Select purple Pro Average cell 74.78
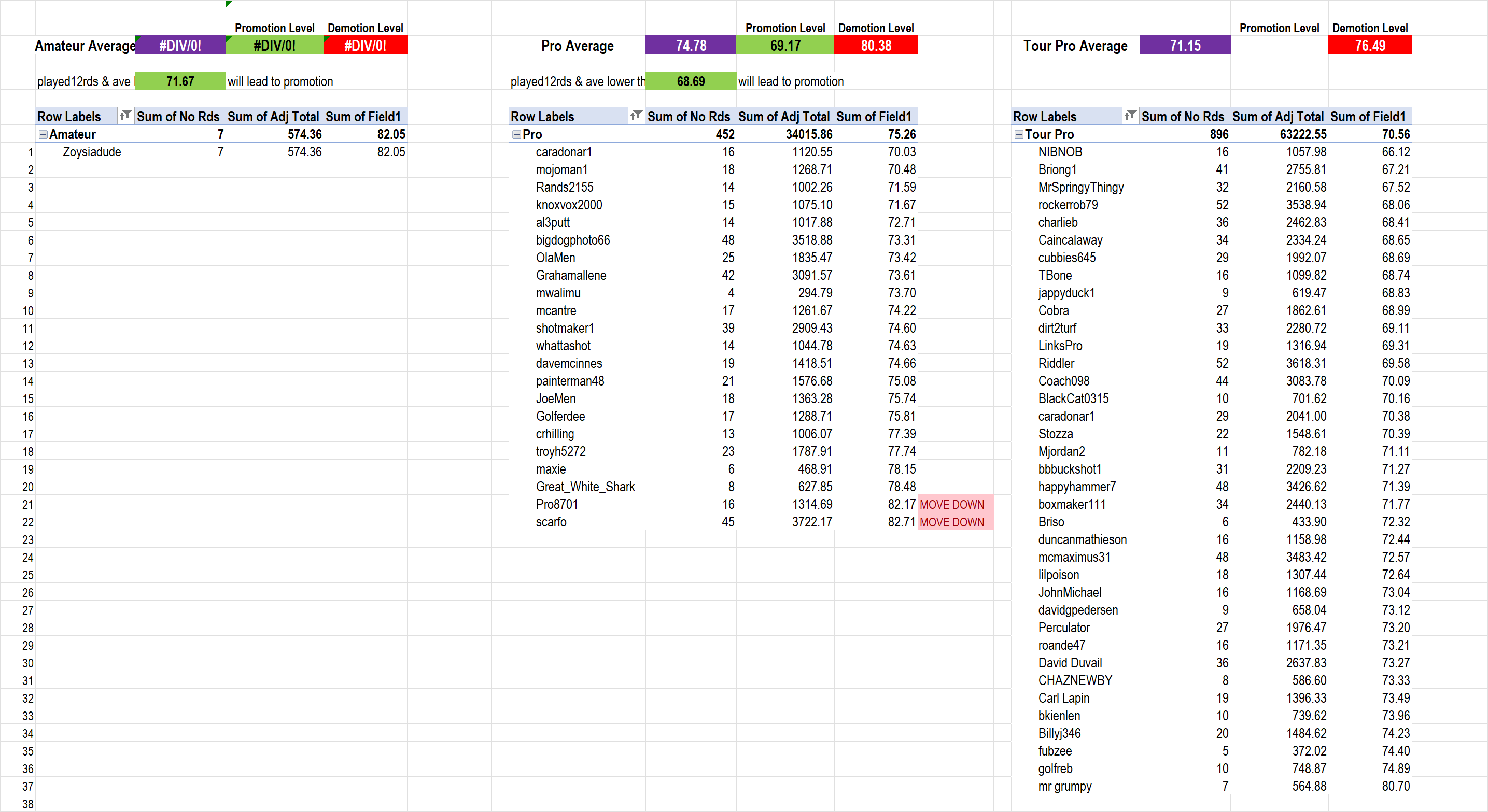Viewport: 1488px width, 812px height. [690, 46]
